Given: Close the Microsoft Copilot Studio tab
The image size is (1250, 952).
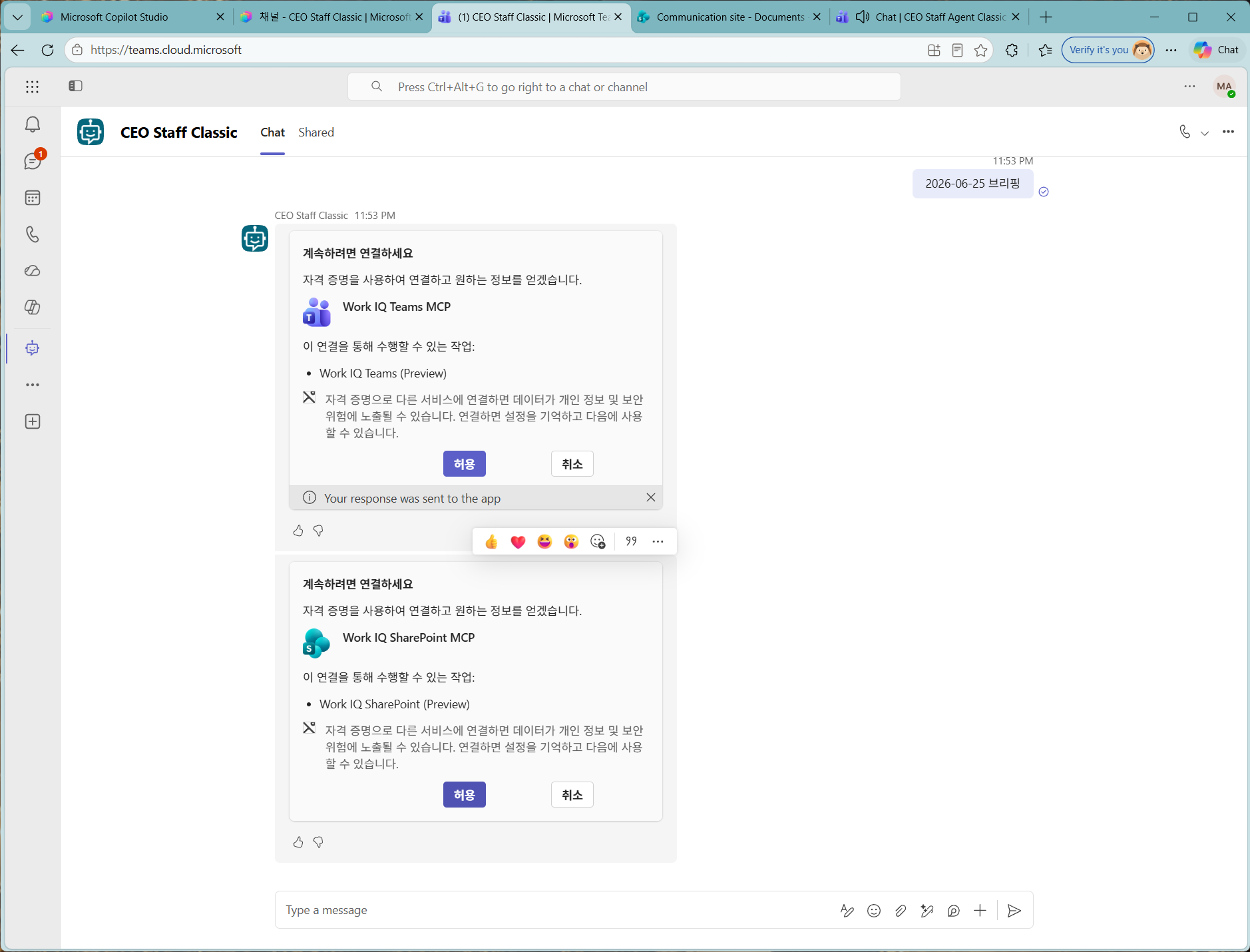Looking at the screenshot, I should (x=220, y=17).
